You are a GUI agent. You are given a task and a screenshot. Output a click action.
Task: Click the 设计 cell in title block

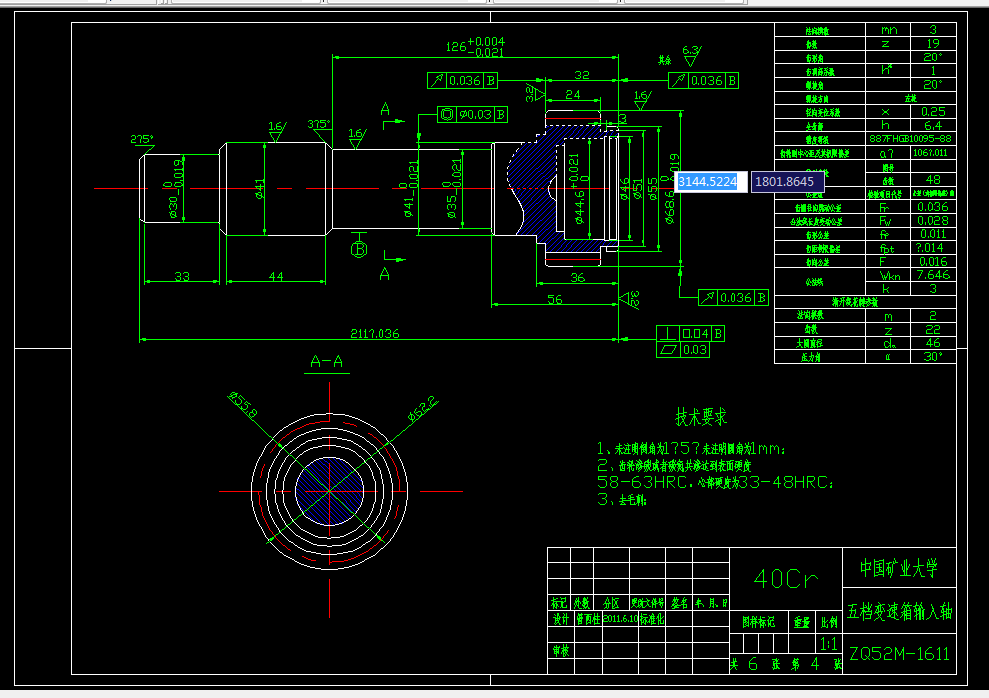(x=561, y=619)
